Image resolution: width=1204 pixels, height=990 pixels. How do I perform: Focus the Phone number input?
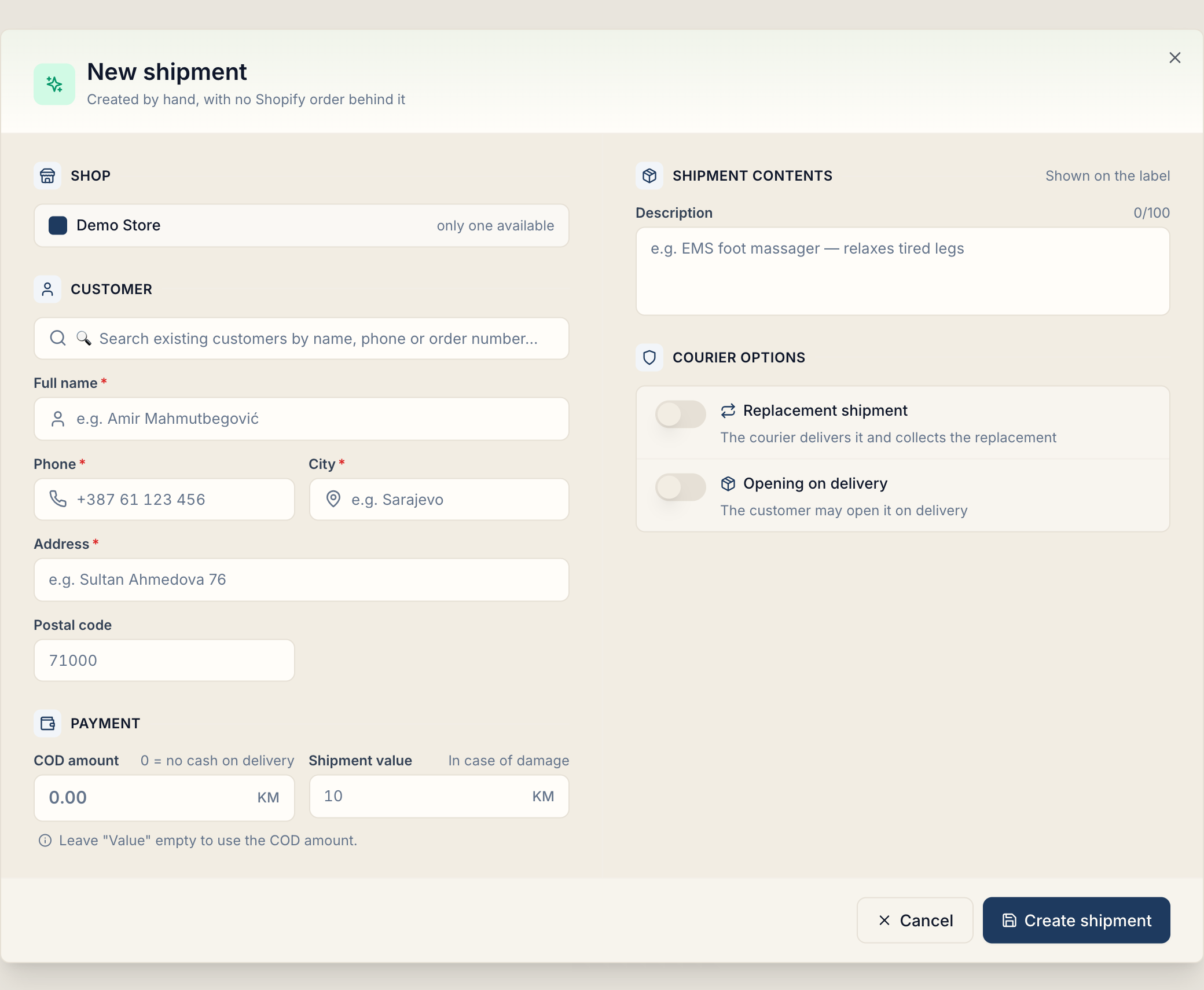coord(164,499)
